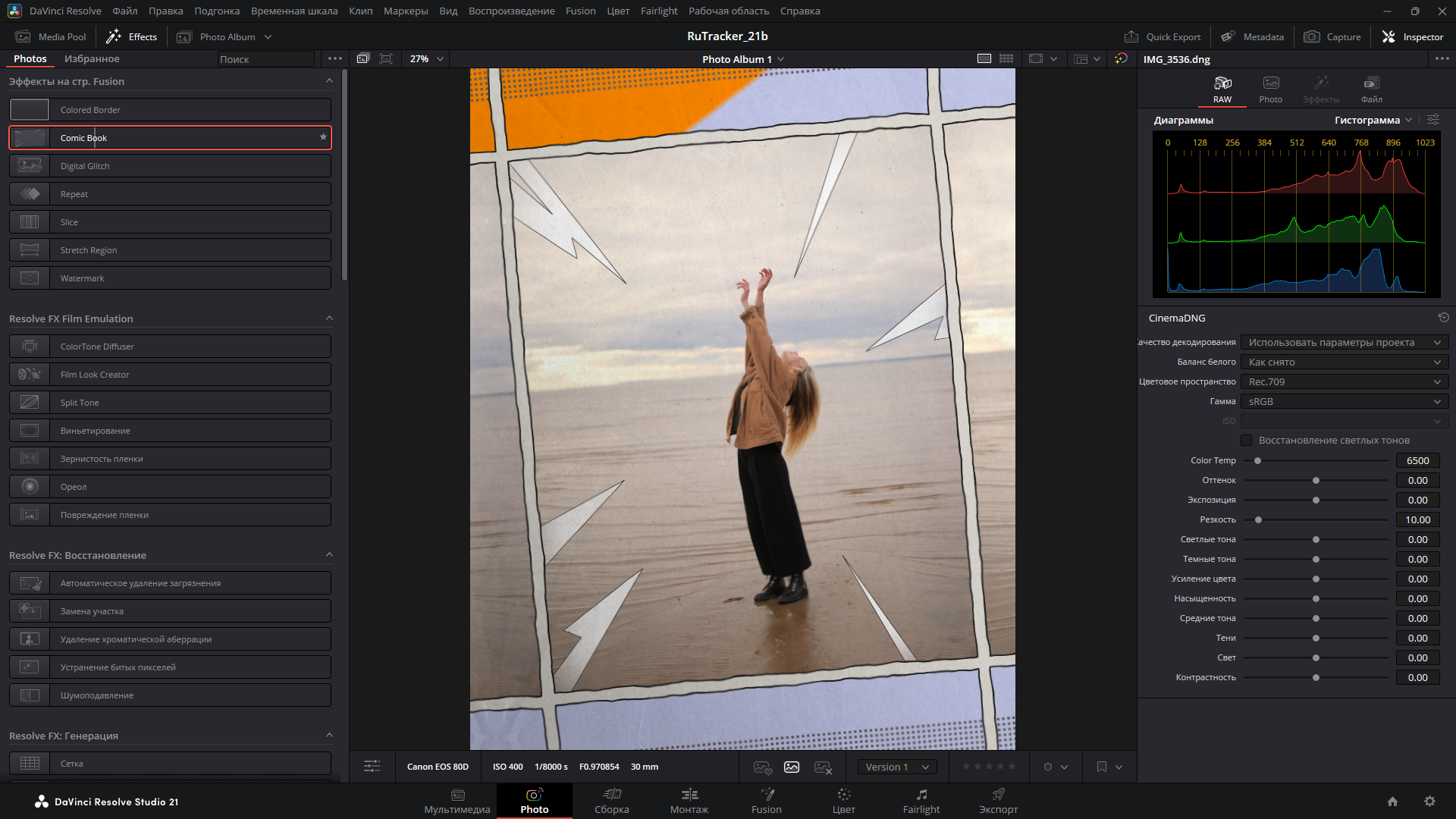Collapse the Эффекты на стр. Fusion section
The height and width of the screenshot is (819, 1456).
coord(329,81)
